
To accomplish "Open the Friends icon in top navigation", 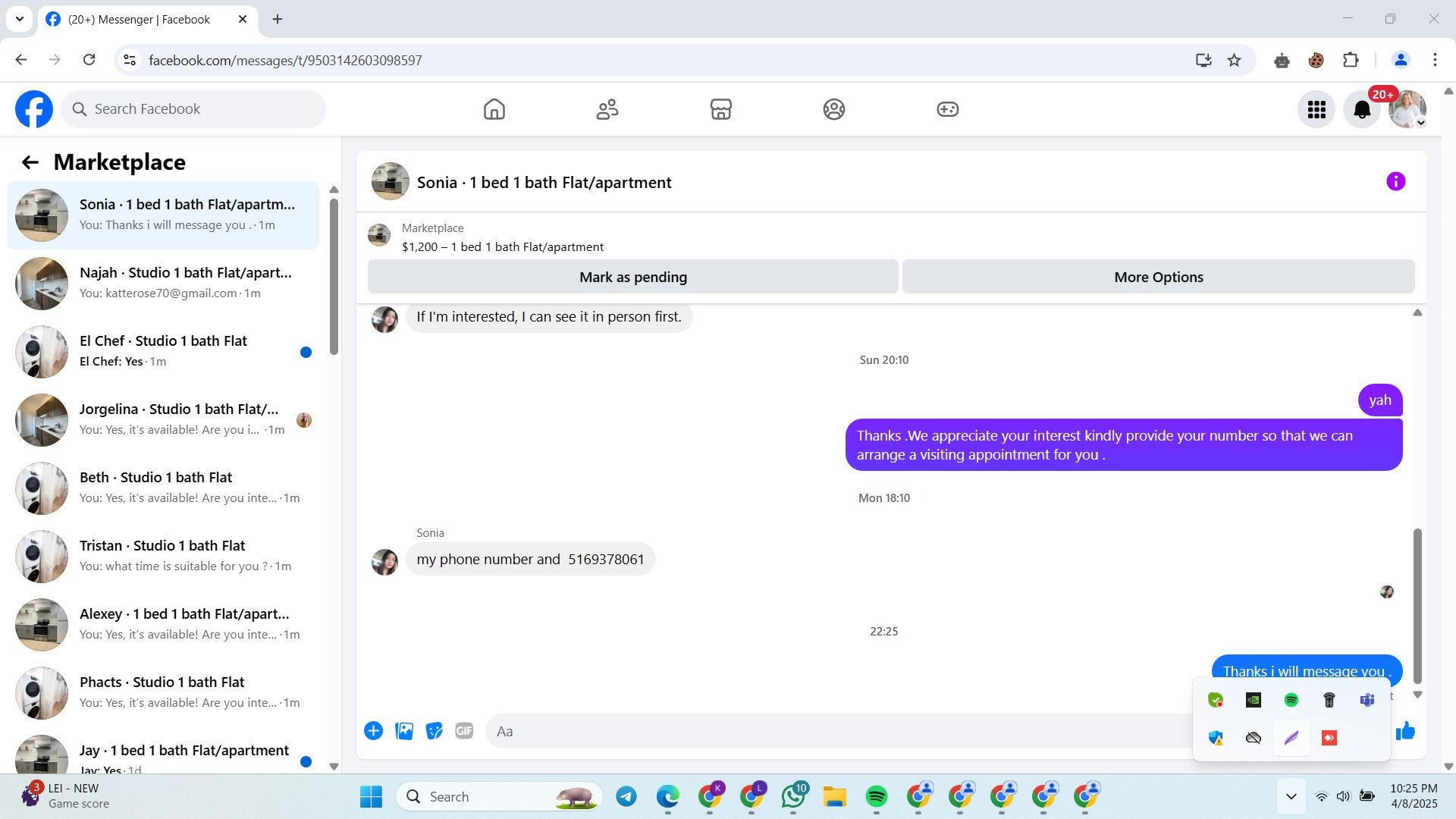I will click(x=607, y=109).
